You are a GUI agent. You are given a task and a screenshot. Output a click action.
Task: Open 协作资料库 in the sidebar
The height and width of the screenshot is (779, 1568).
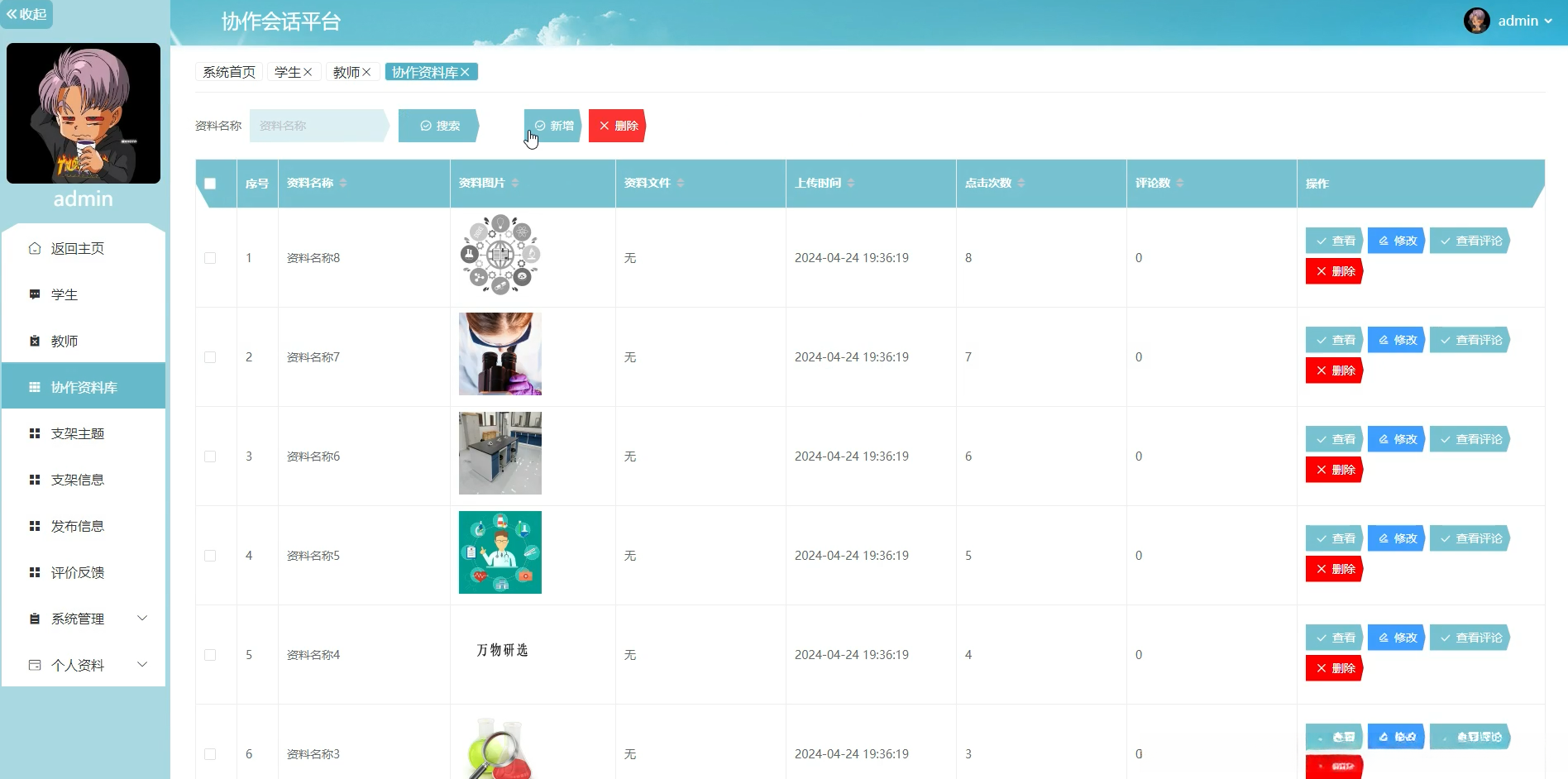tap(84, 387)
